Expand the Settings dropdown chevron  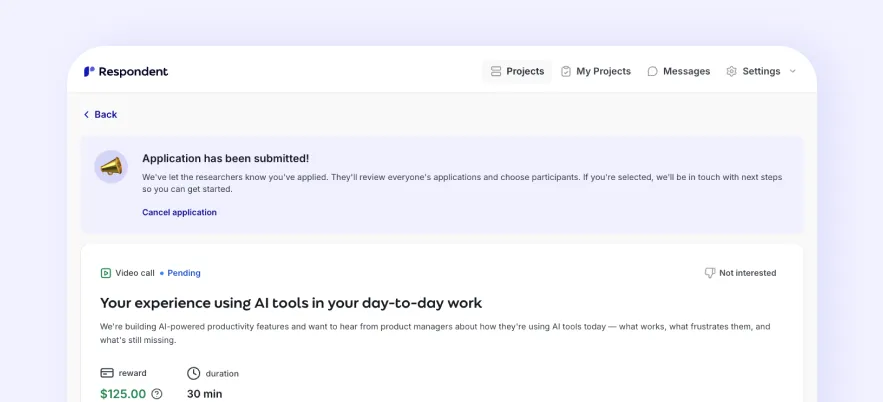click(793, 72)
